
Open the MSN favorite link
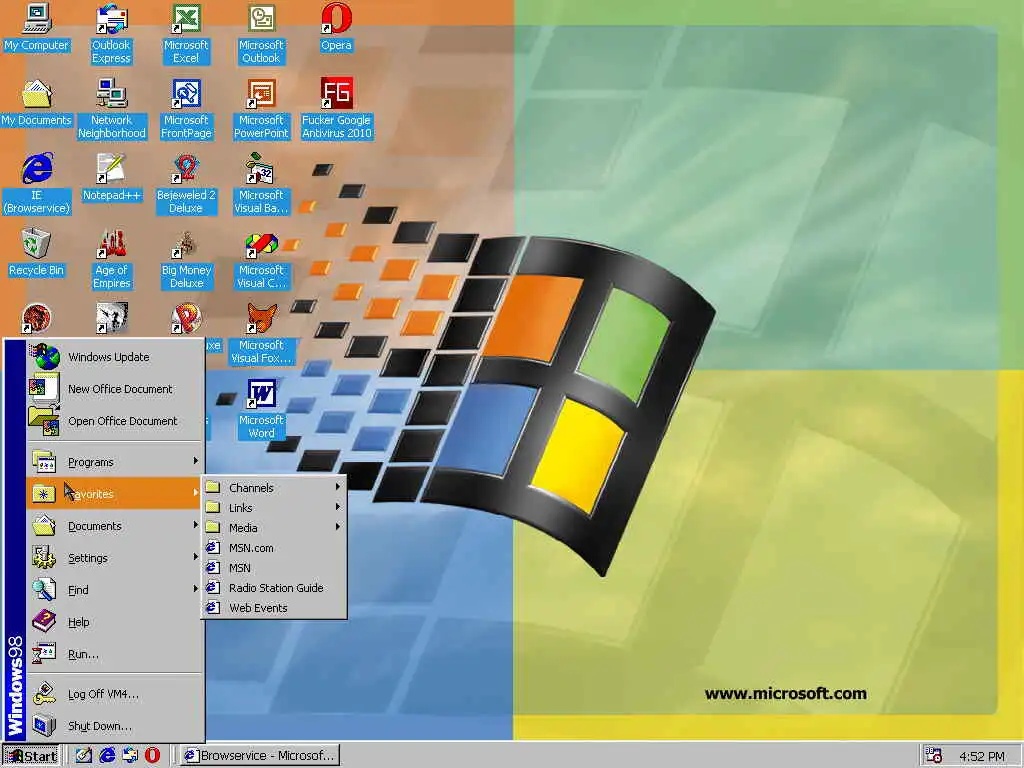click(x=274, y=568)
